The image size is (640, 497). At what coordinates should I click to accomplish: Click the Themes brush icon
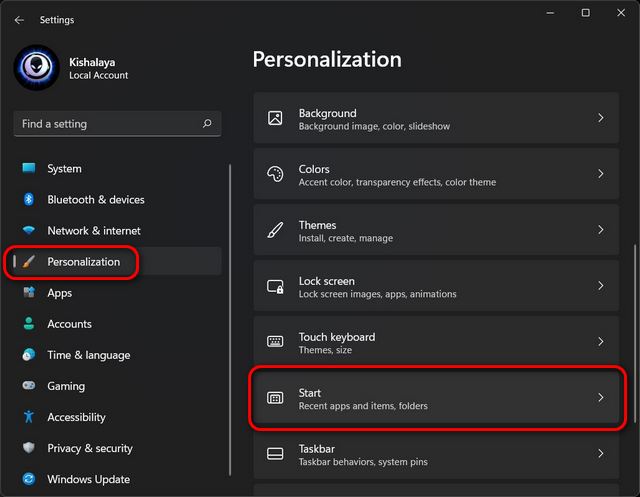(275, 230)
